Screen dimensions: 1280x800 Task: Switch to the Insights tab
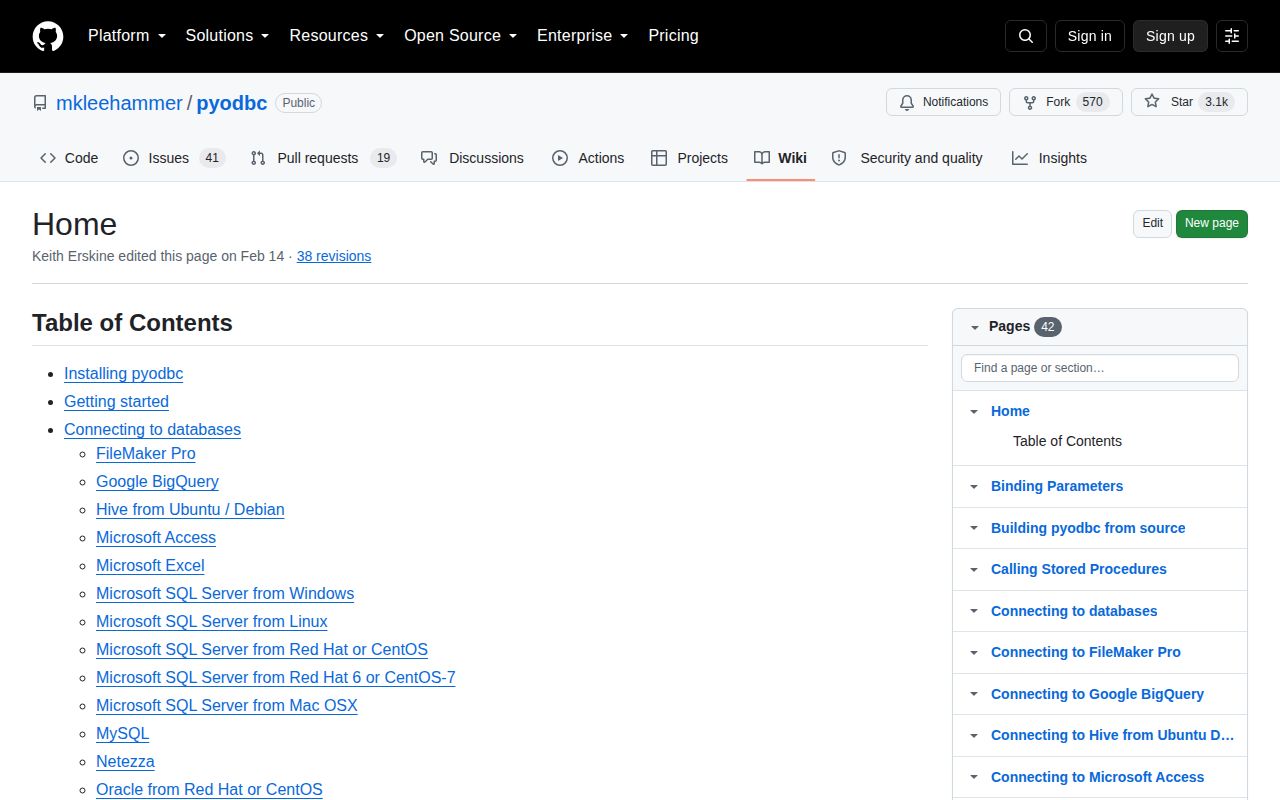(x=1049, y=158)
